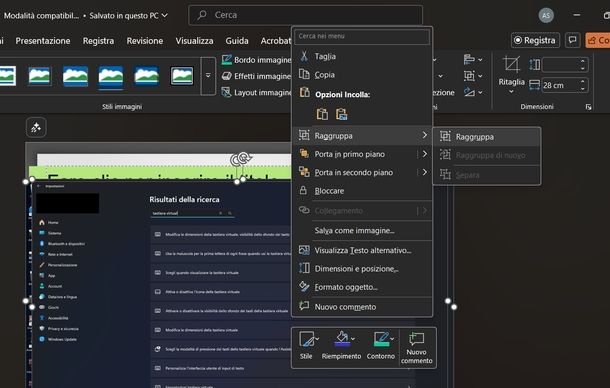Switch to the Revisione tab

tap(145, 41)
